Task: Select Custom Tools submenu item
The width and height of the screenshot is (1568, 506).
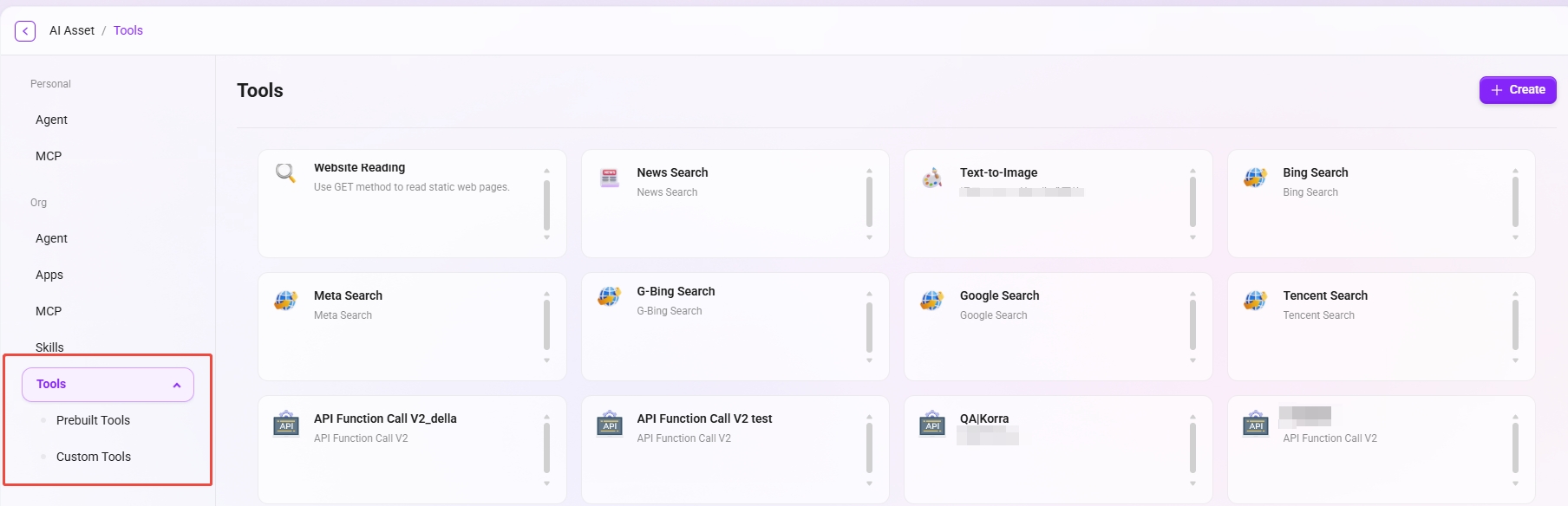Action: tap(94, 457)
